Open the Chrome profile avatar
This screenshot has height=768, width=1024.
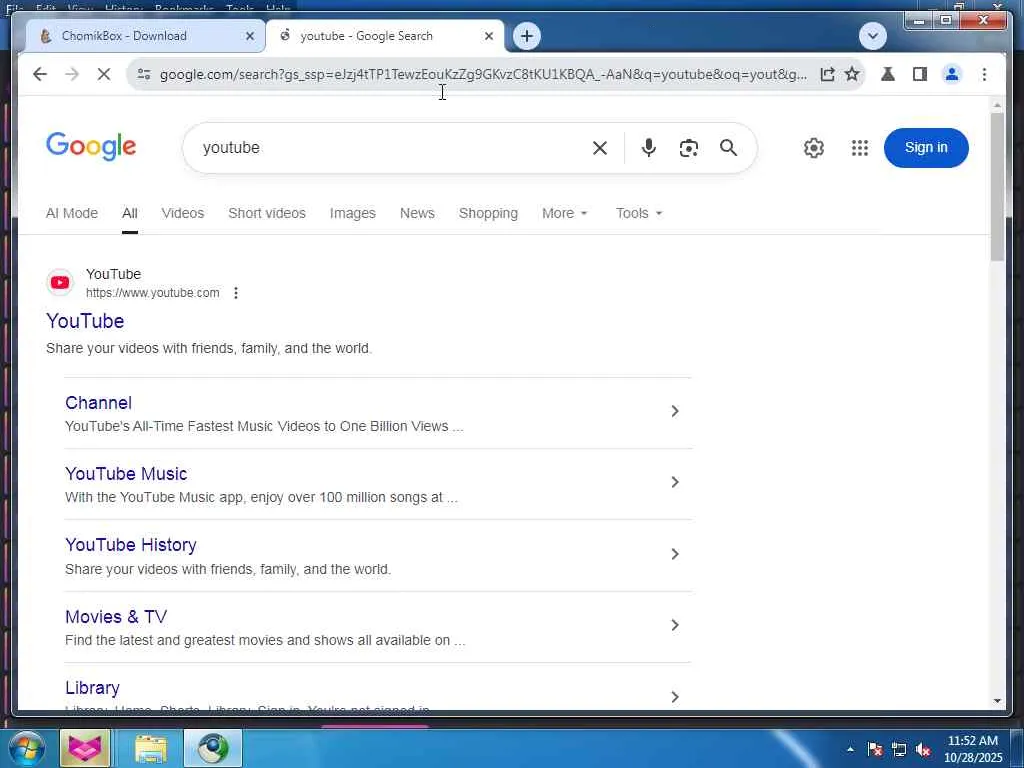[x=952, y=74]
